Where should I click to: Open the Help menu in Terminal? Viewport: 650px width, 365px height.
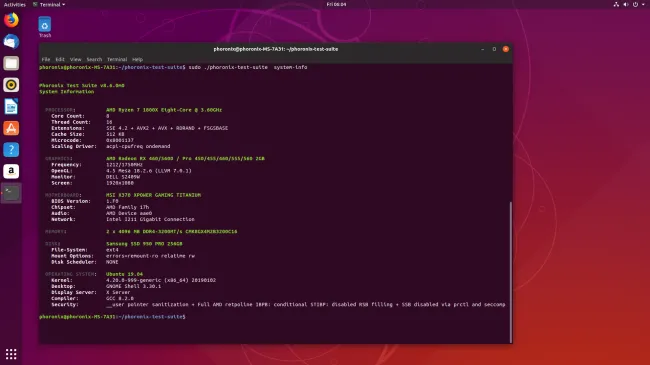[137, 59]
